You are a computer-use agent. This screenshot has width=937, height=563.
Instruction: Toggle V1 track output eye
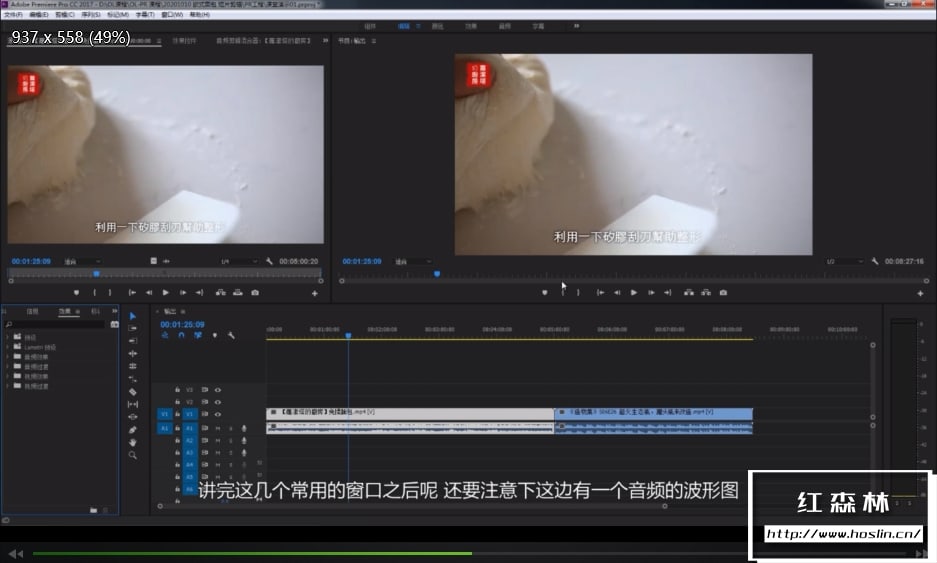coord(218,414)
